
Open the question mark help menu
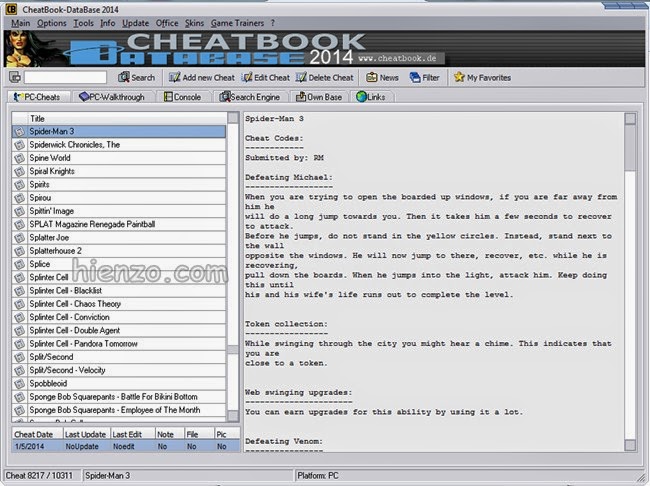coord(272,23)
